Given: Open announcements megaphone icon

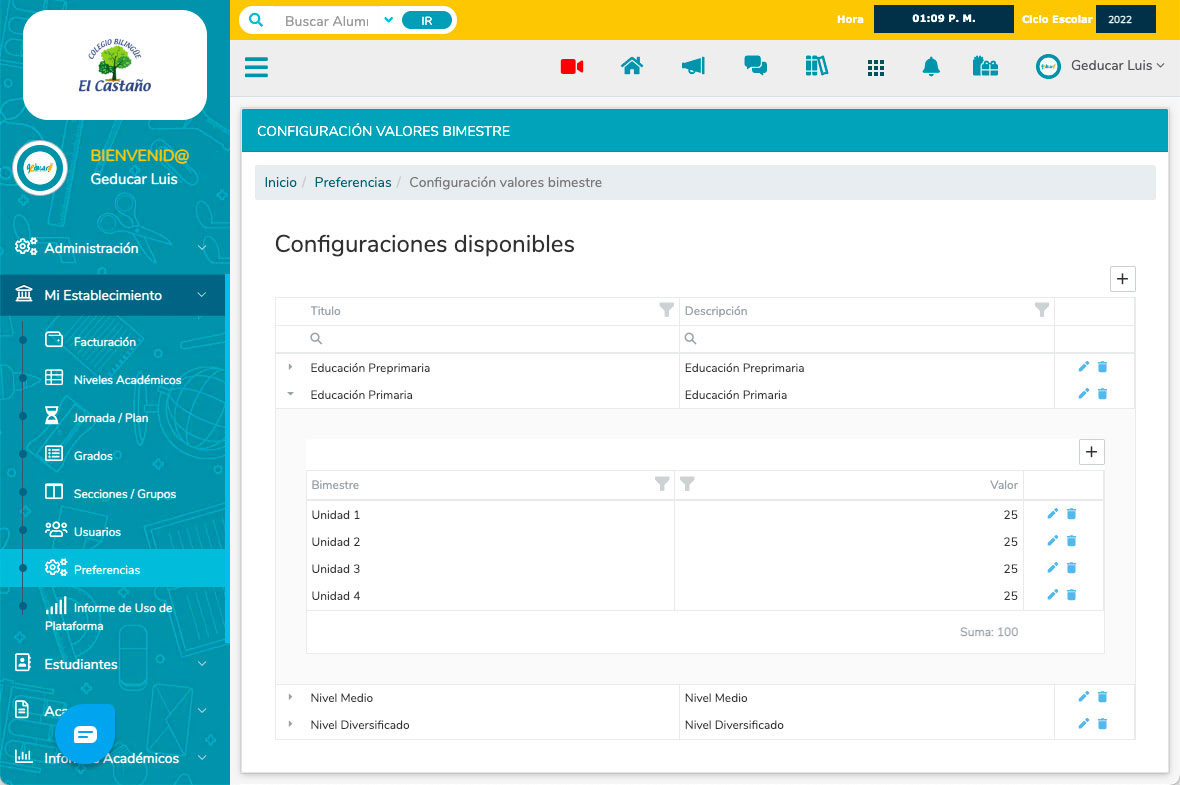Looking at the screenshot, I should point(693,66).
